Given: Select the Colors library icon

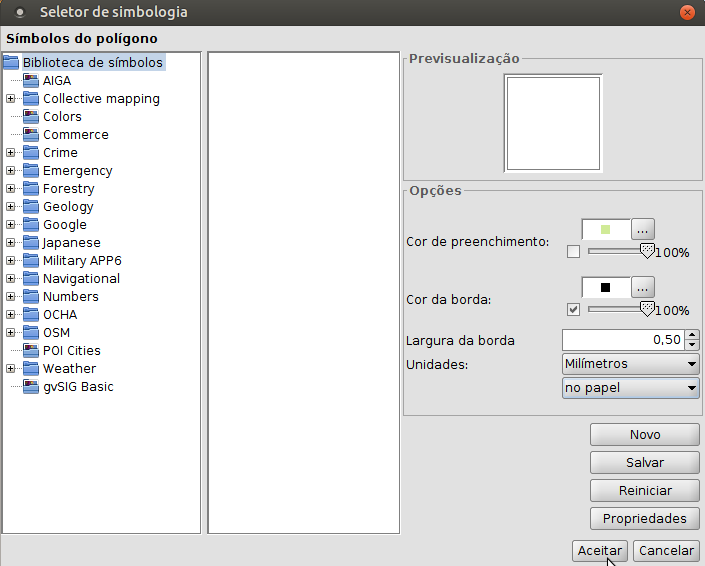Looking at the screenshot, I should [30, 117].
